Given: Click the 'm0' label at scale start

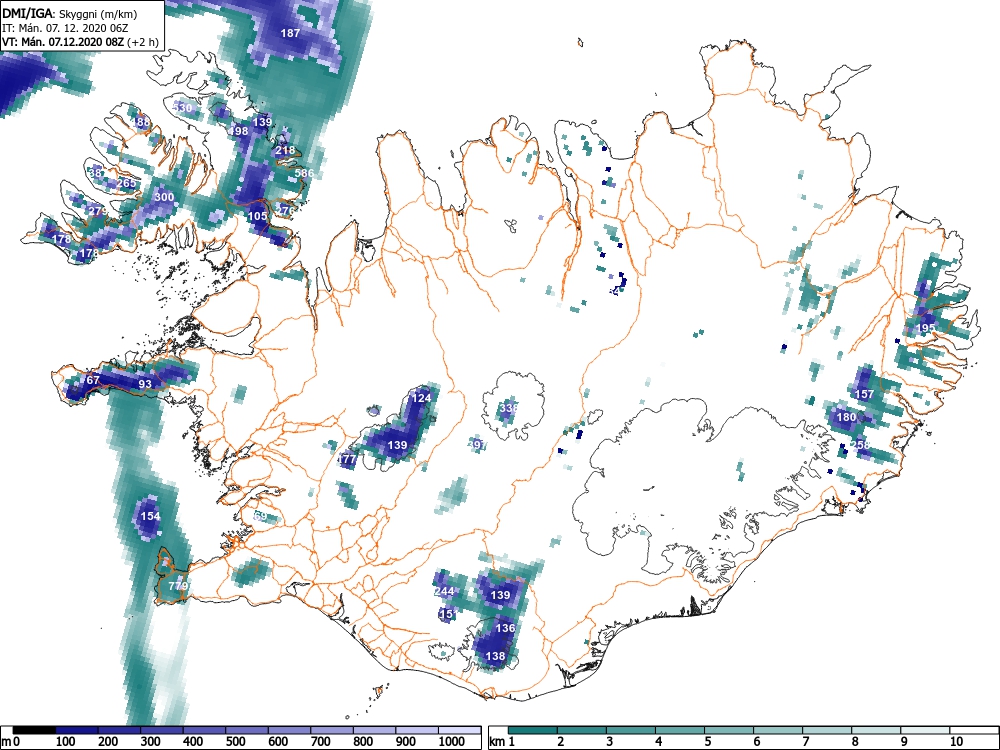Looking at the screenshot, I should click(11, 741).
